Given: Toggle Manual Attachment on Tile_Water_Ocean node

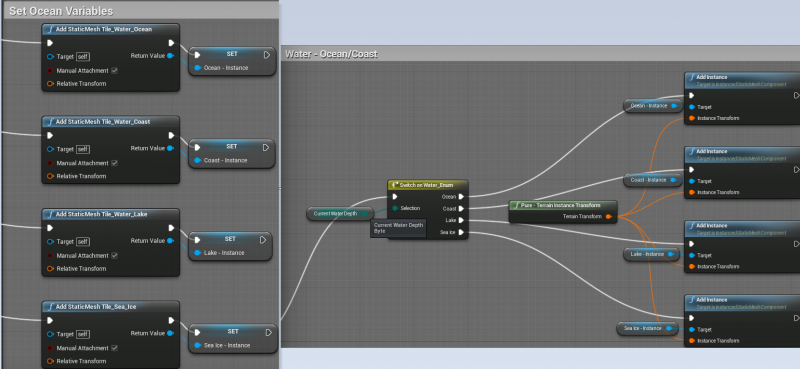Looking at the screenshot, I should [114, 70].
